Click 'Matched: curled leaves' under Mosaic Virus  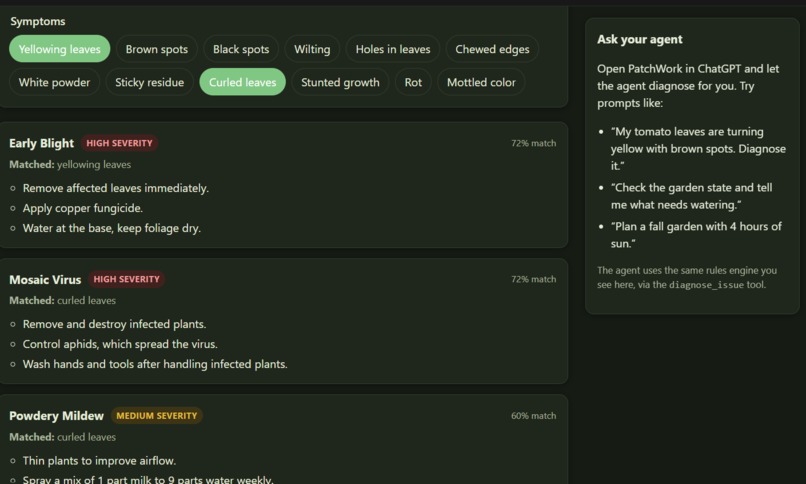coord(62,301)
